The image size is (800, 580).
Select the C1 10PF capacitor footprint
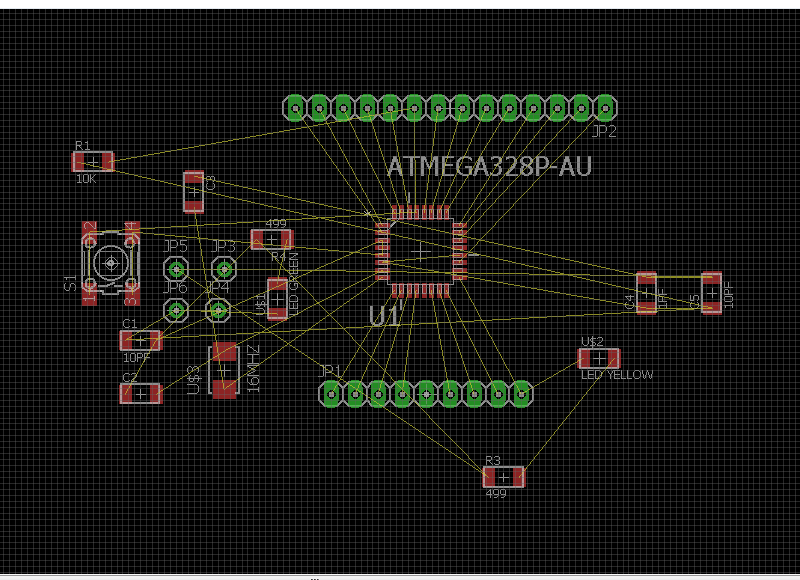141,340
